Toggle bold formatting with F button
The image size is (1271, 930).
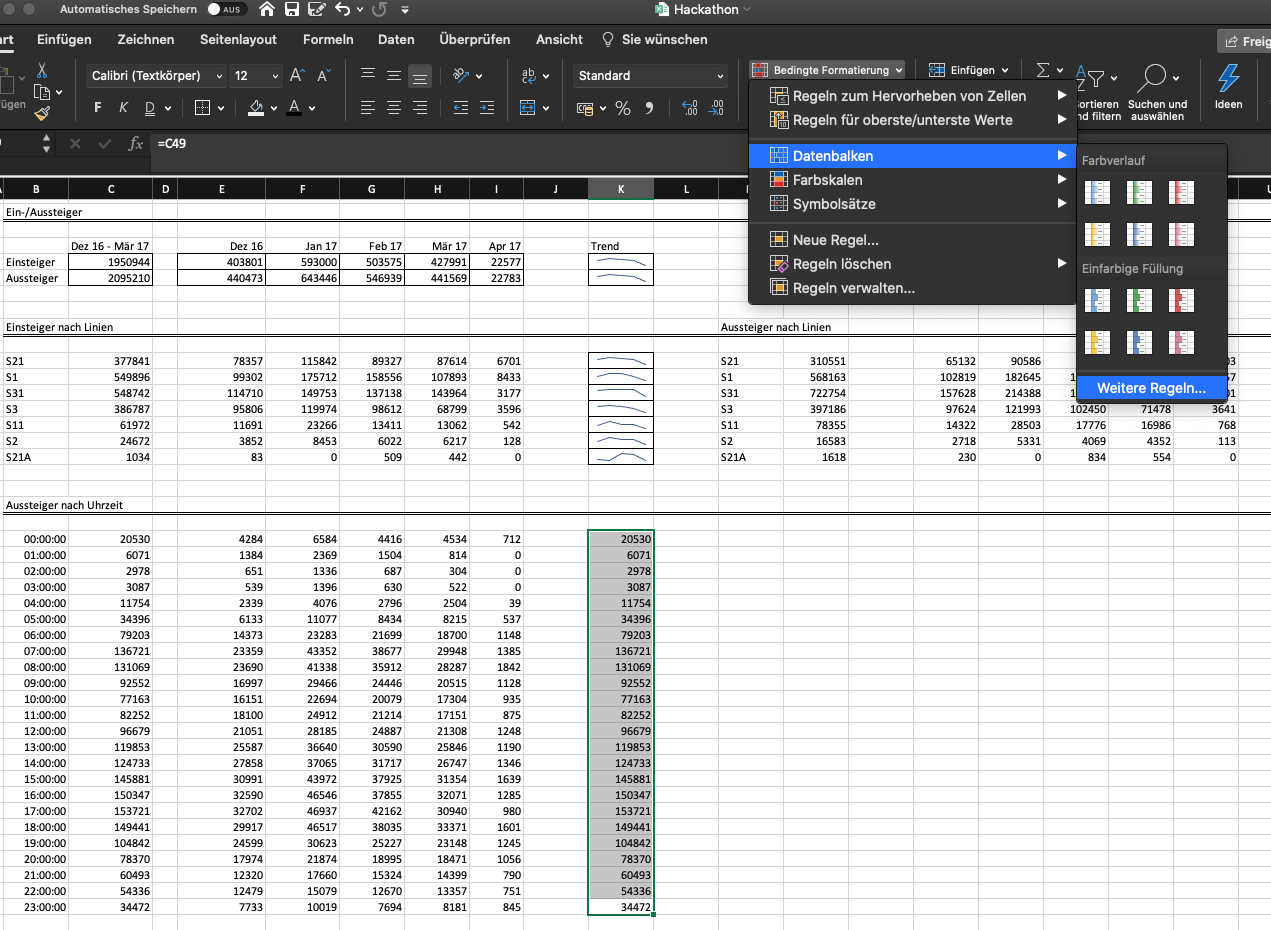(98, 108)
